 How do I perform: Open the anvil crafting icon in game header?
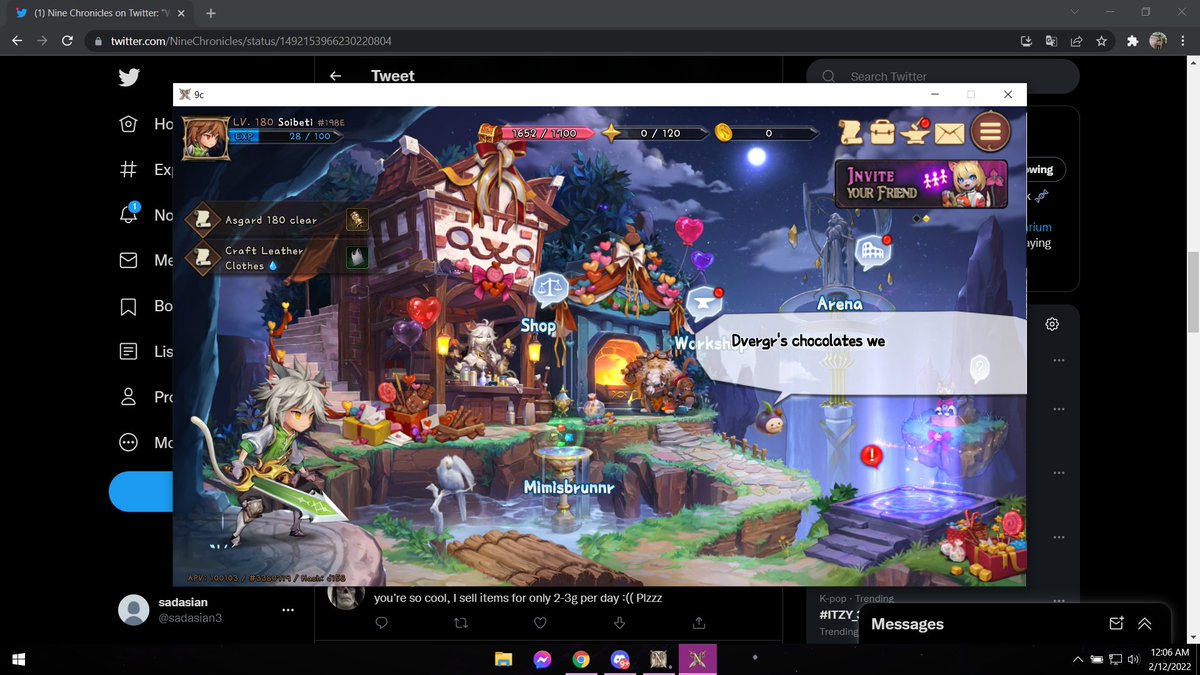tap(915, 131)
